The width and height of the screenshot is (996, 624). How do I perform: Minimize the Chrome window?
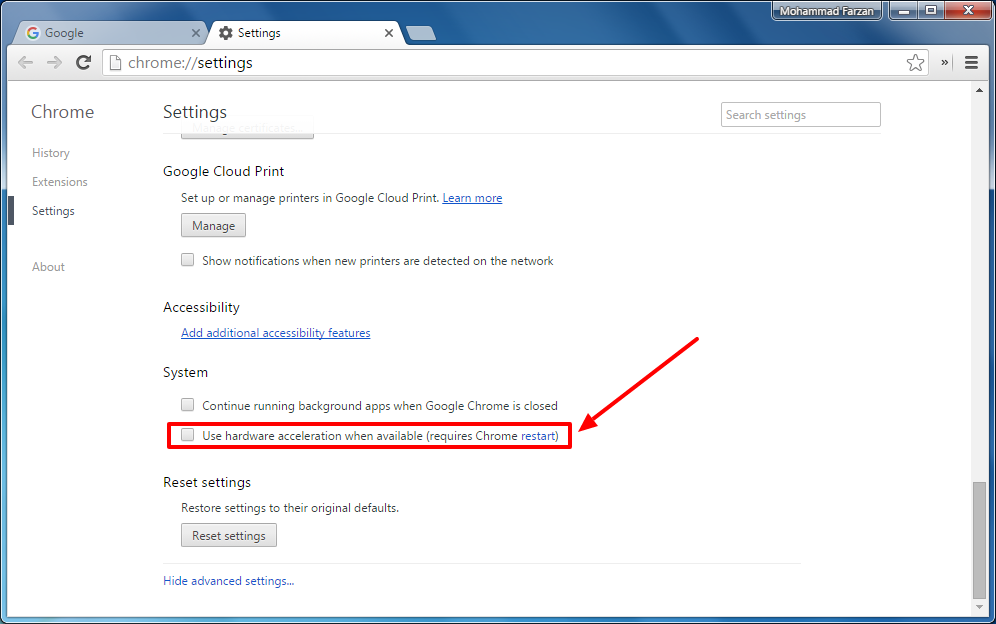pyautogui.click(x=903, y=10)
